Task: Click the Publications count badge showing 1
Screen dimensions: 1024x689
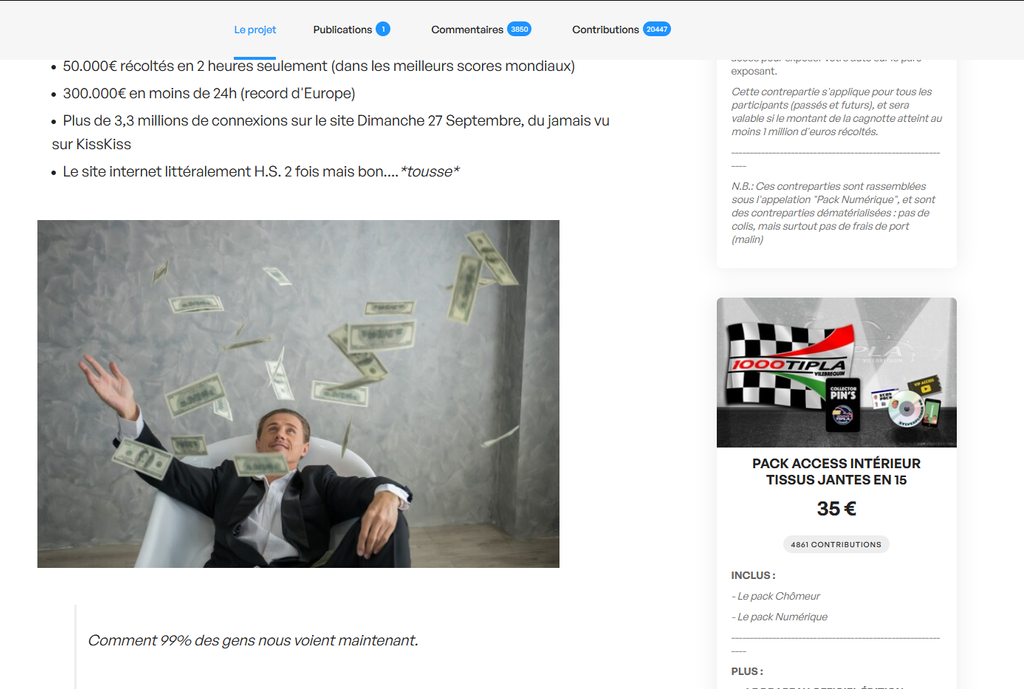Action: coord(383,29)
